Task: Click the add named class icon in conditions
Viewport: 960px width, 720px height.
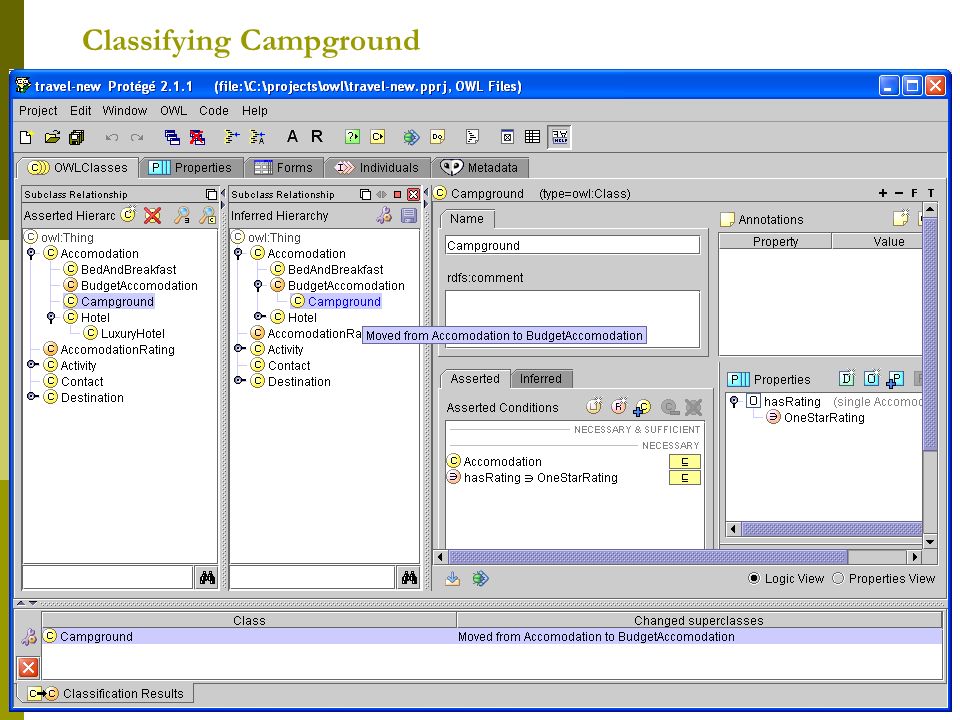Action: (x=642, y=407)
